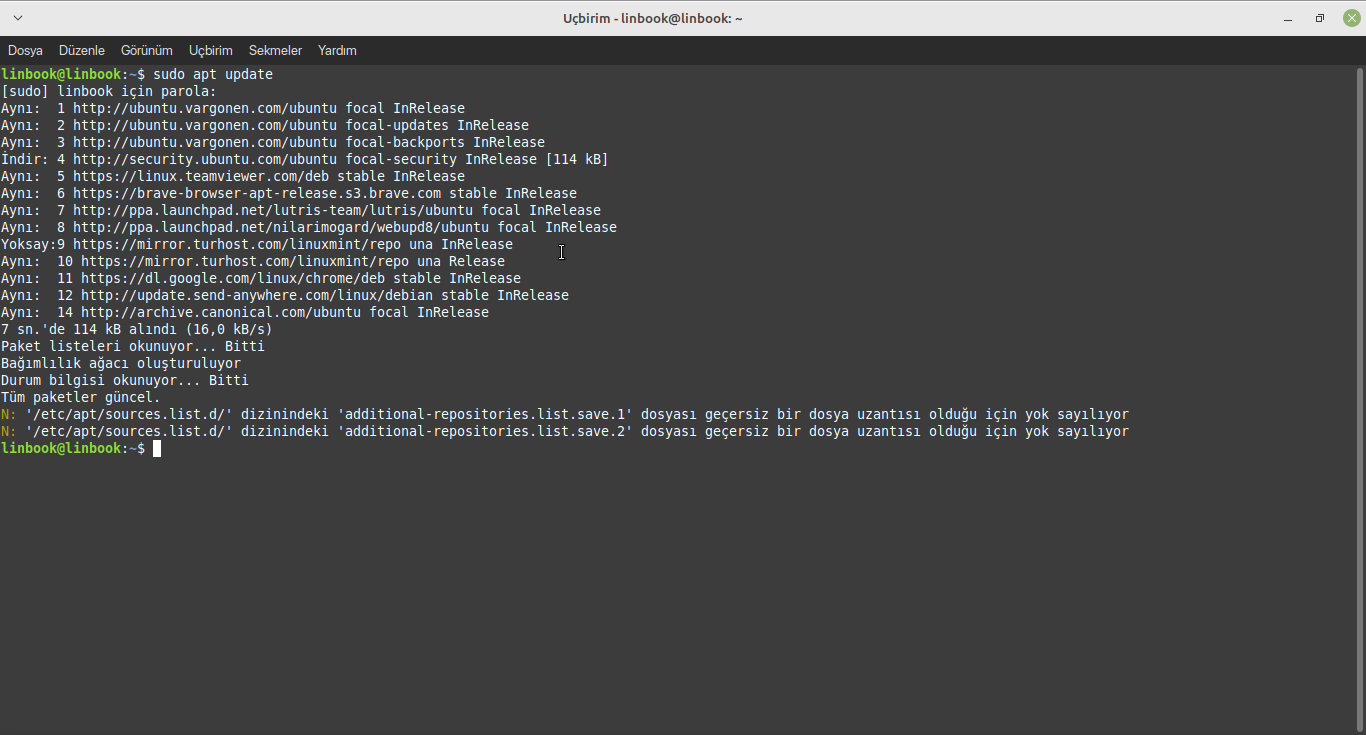Minimize the terminal window
The width and height of the screenshot is (1366, 735).
pos(1289,18)
